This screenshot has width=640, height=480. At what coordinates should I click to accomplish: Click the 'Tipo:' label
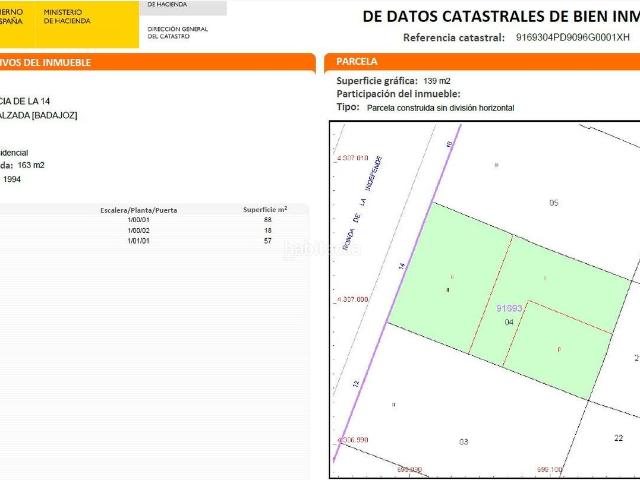click(x=348, y=107)
